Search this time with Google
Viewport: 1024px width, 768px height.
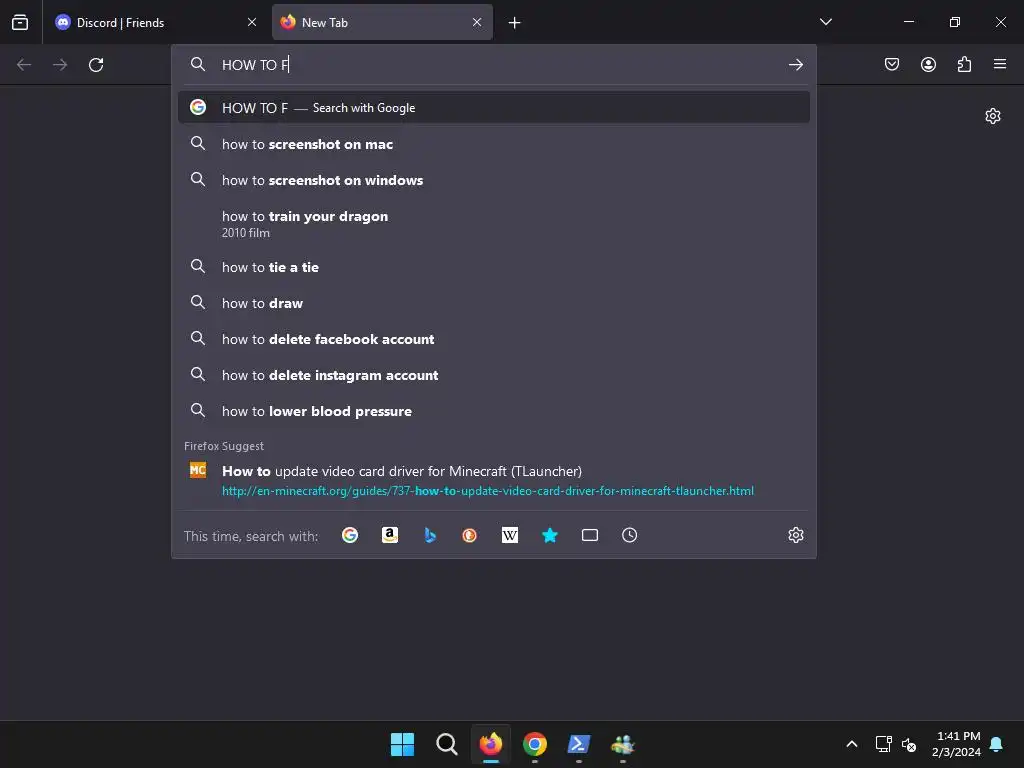350,535
